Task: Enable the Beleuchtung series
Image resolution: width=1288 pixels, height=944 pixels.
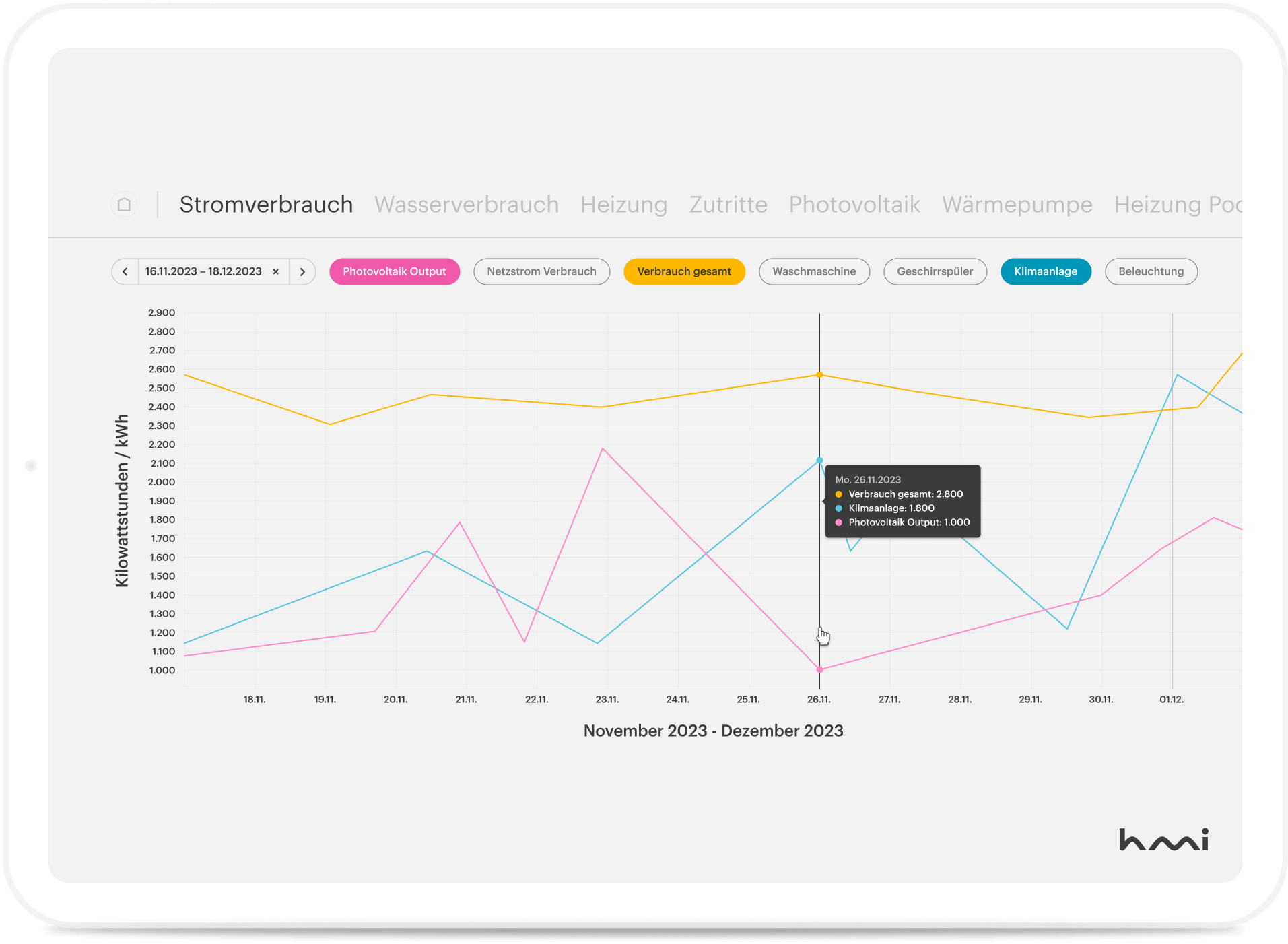Action: pos(1151,272)
